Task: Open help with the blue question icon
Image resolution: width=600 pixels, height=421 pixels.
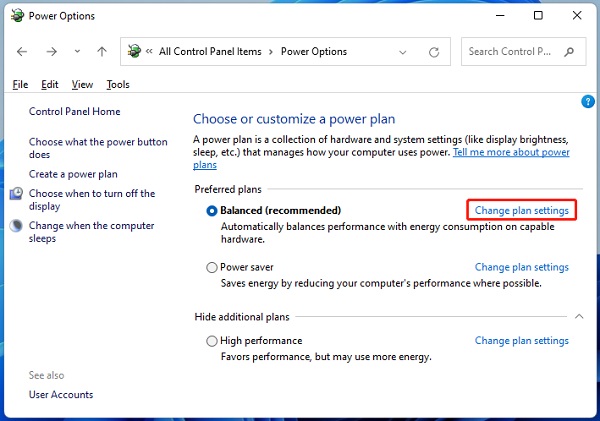Action: (x=588, y=101)
